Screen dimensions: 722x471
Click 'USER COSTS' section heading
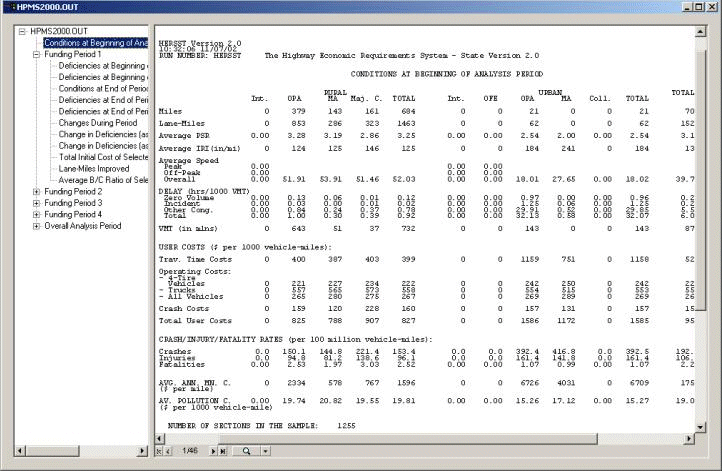coord(245,247)
